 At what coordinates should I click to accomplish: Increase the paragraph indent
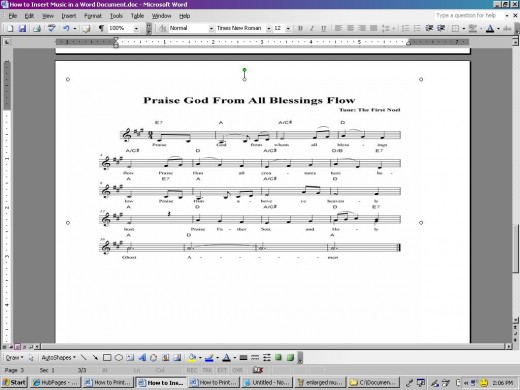(x=441, y=28)
